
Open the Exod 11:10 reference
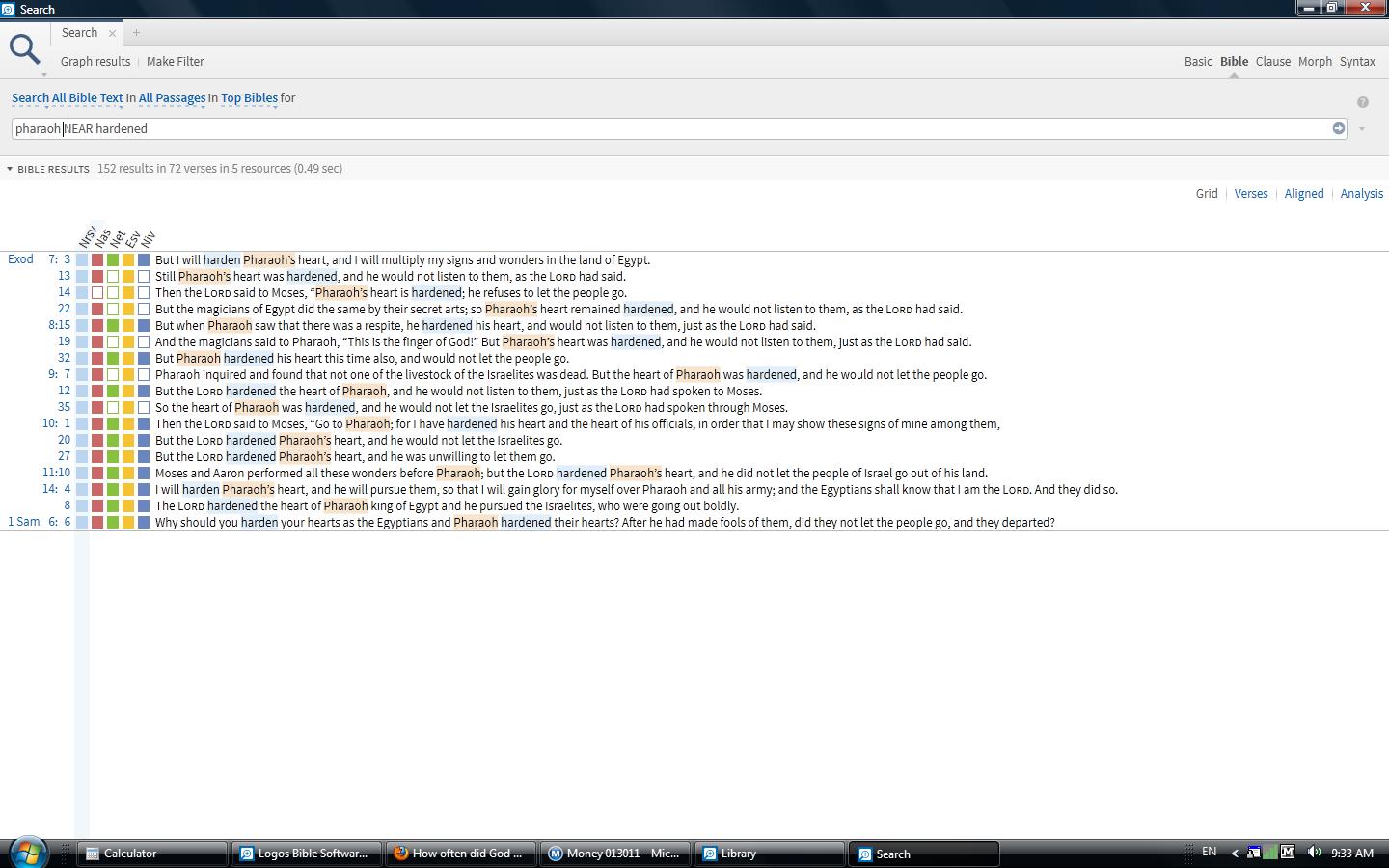point(56,473)
